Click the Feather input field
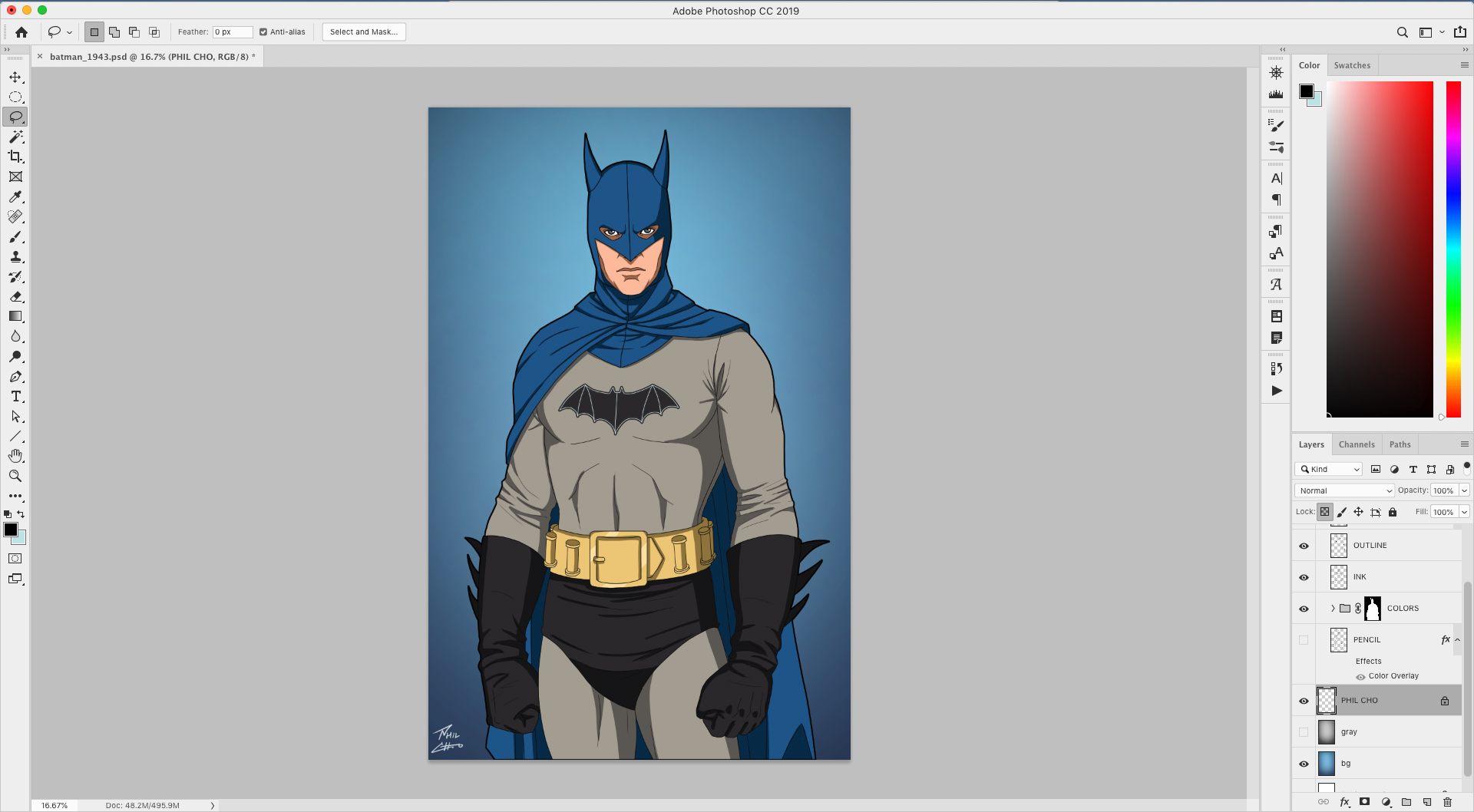 (x=233, y=32)
